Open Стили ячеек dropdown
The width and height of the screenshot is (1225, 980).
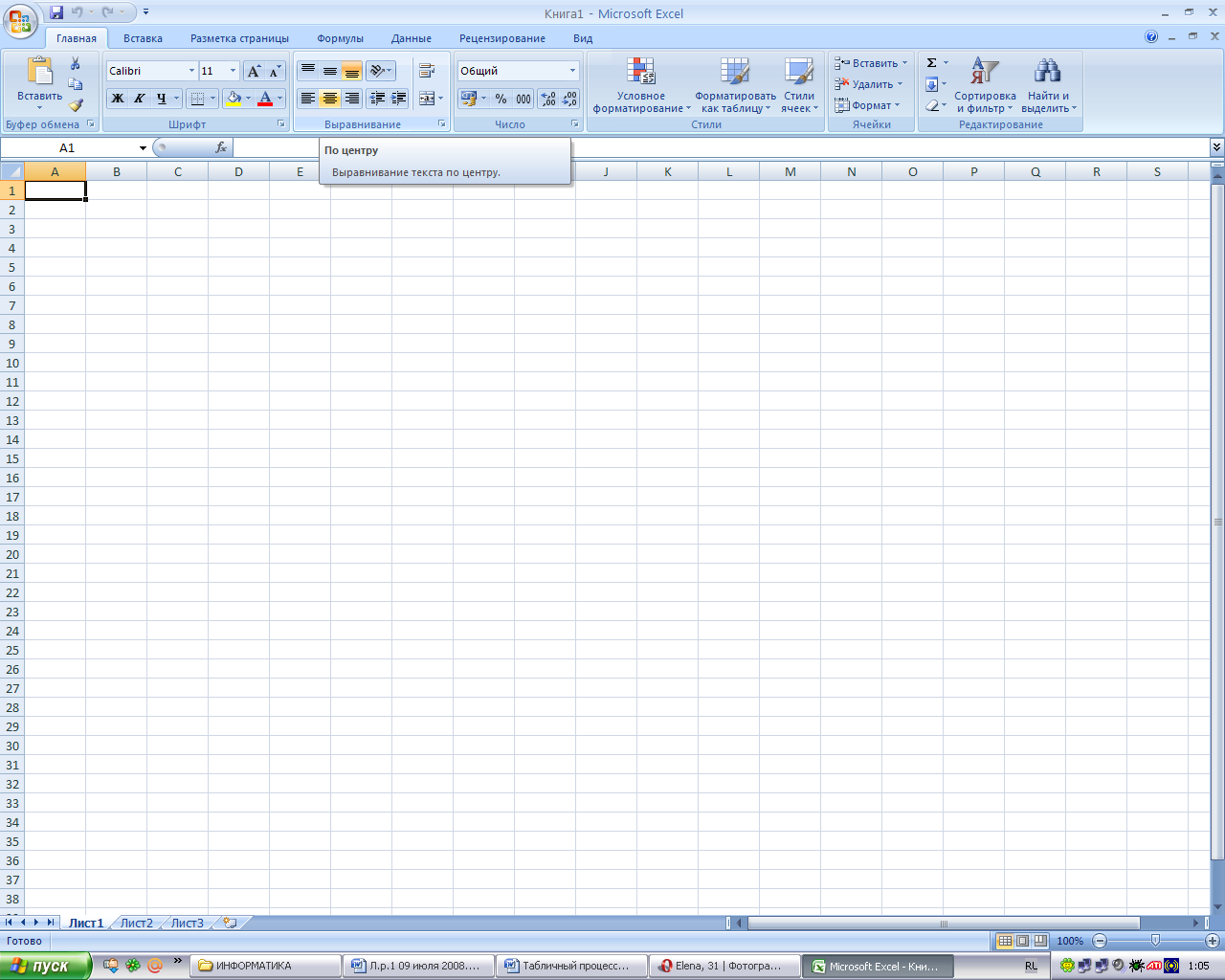tap(799, 84)
